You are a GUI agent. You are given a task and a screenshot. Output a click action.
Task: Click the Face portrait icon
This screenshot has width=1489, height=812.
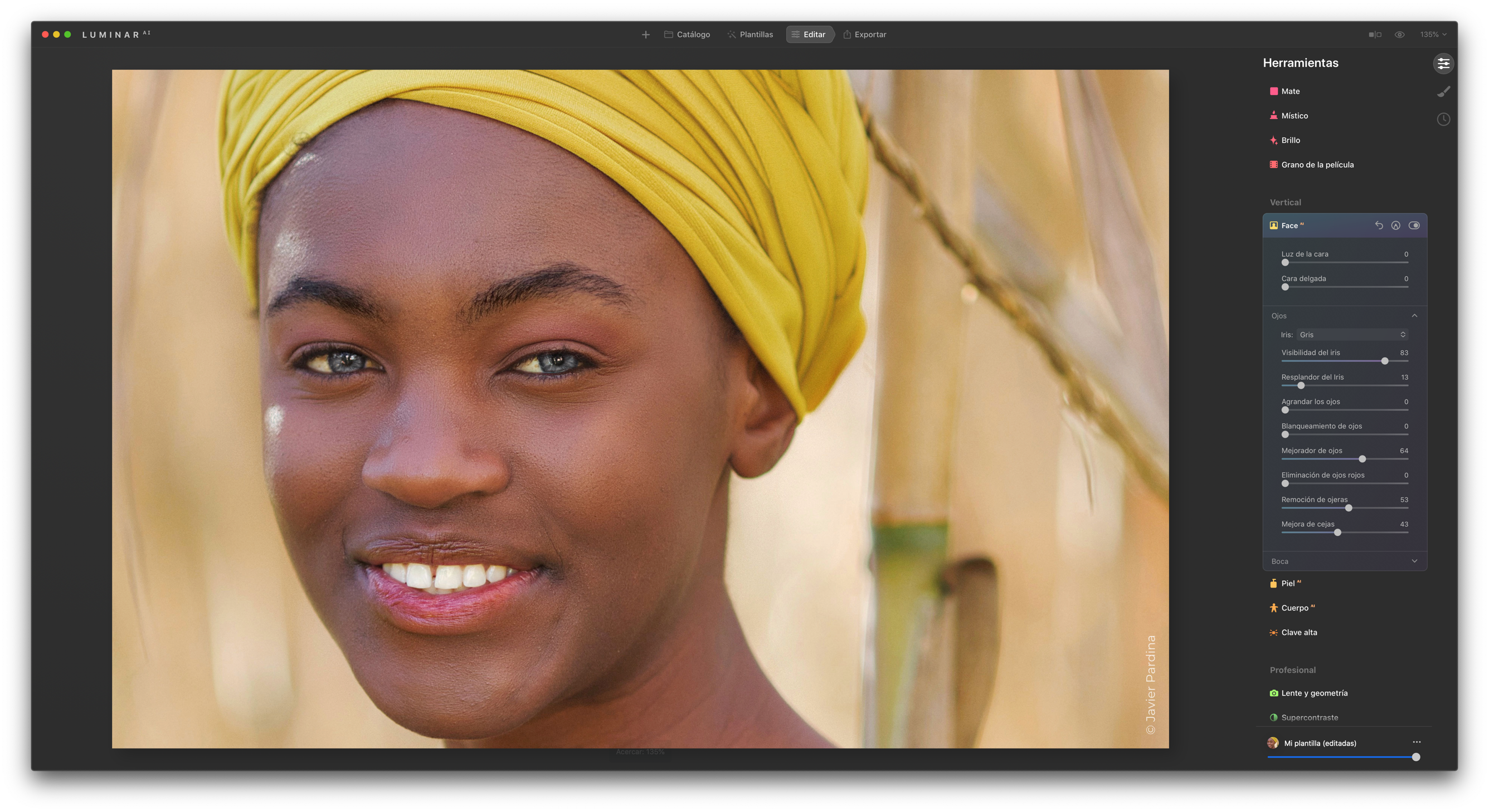coord(1273,226)
